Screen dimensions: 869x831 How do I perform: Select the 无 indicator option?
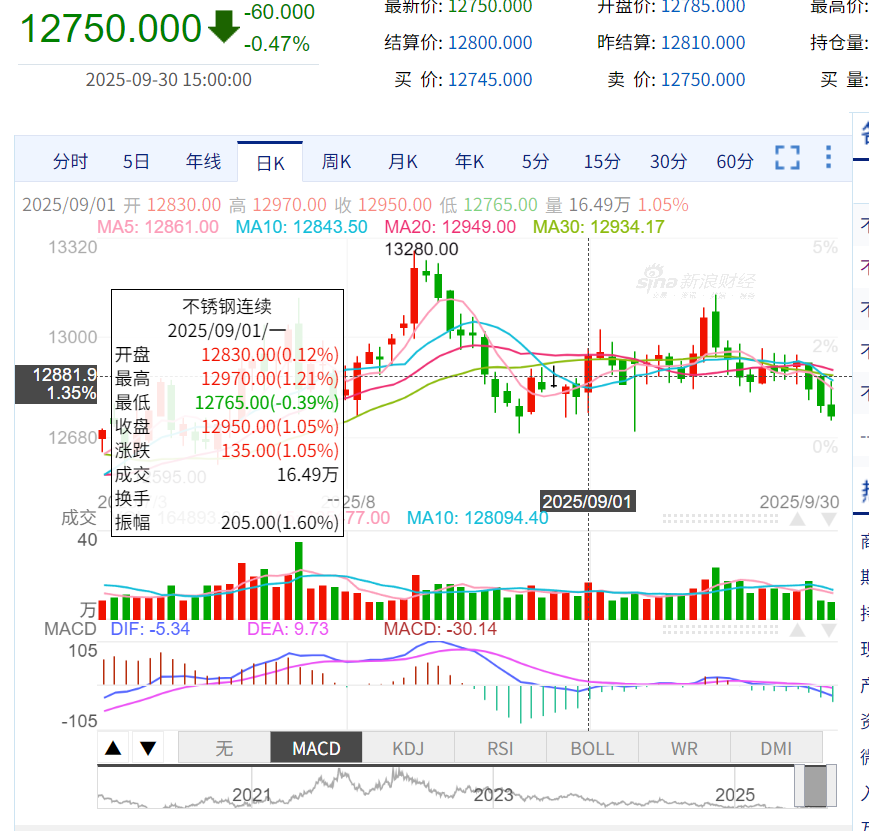[x=224, y=748]
